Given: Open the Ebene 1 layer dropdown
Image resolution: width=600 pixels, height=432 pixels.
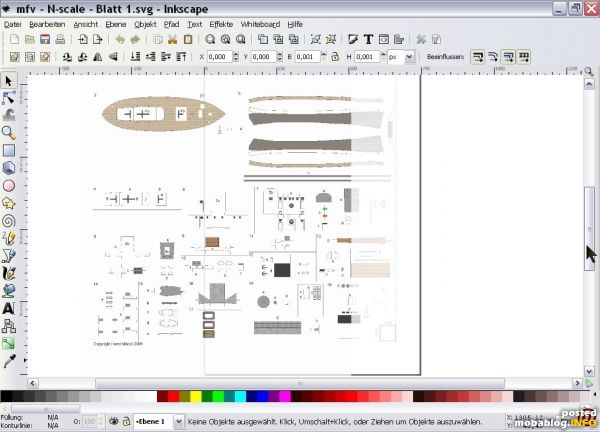Looking at the screenshot, I should (x=178, y=422).
